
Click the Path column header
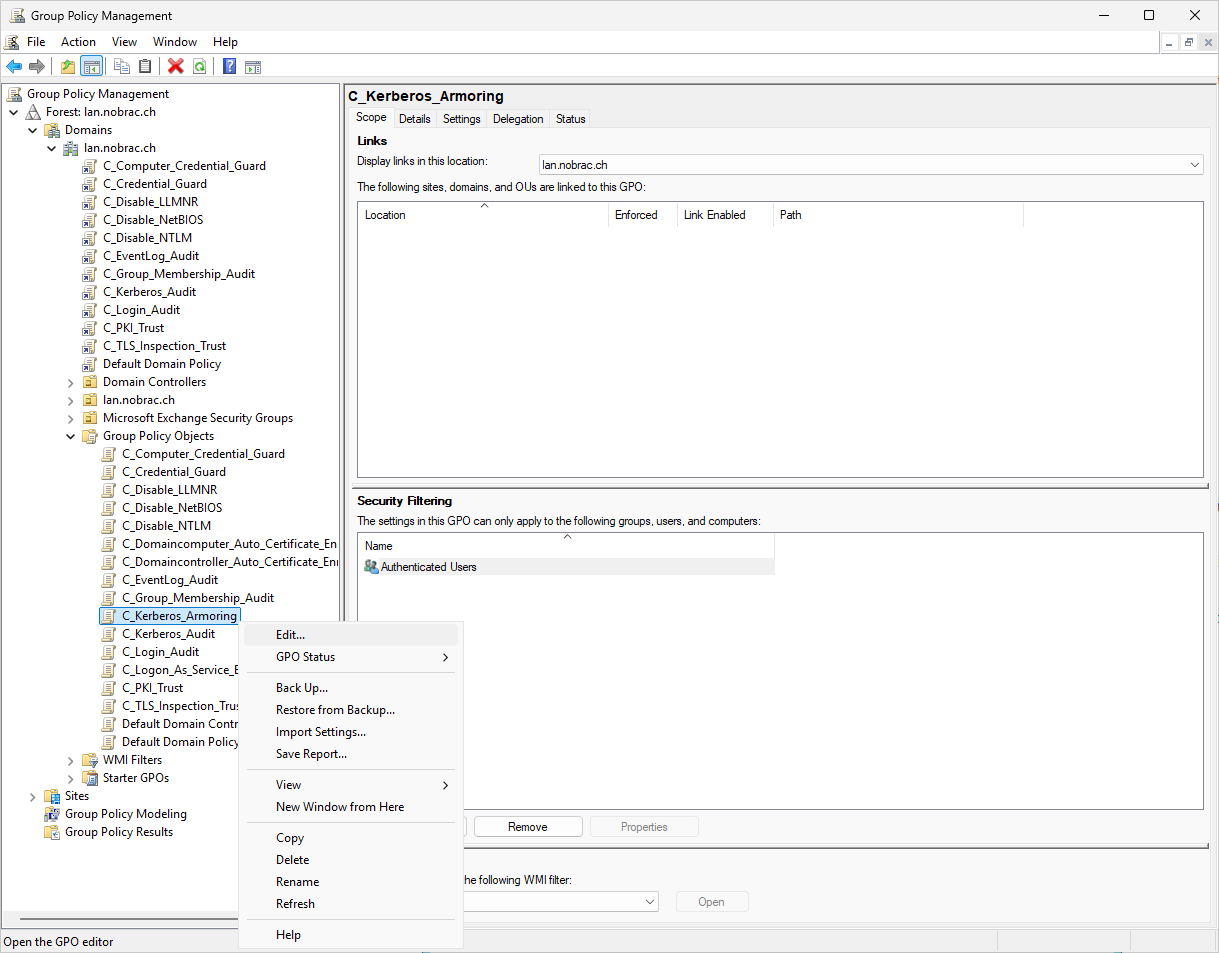point(898,215)
